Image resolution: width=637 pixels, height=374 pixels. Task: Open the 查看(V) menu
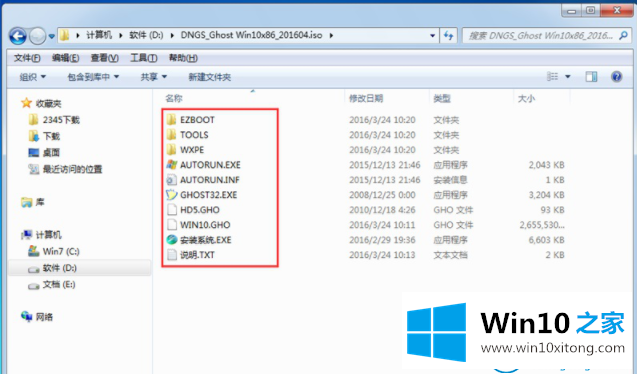click(104, 58)
